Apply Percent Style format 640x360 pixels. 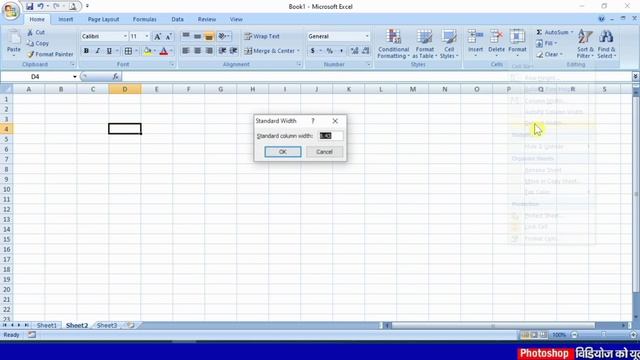tap(329, 51)
